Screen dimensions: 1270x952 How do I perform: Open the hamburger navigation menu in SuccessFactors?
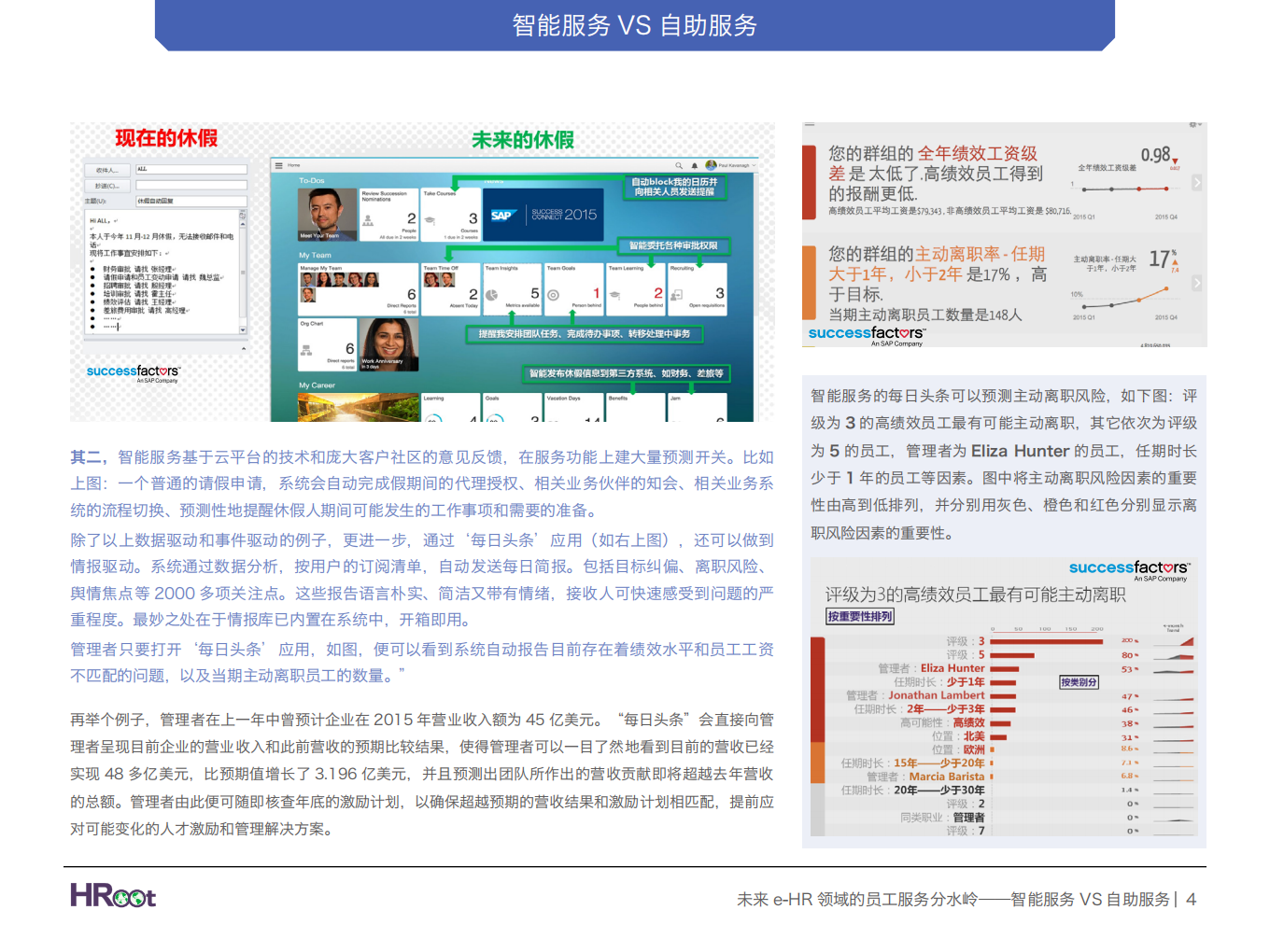click(278, 164)
